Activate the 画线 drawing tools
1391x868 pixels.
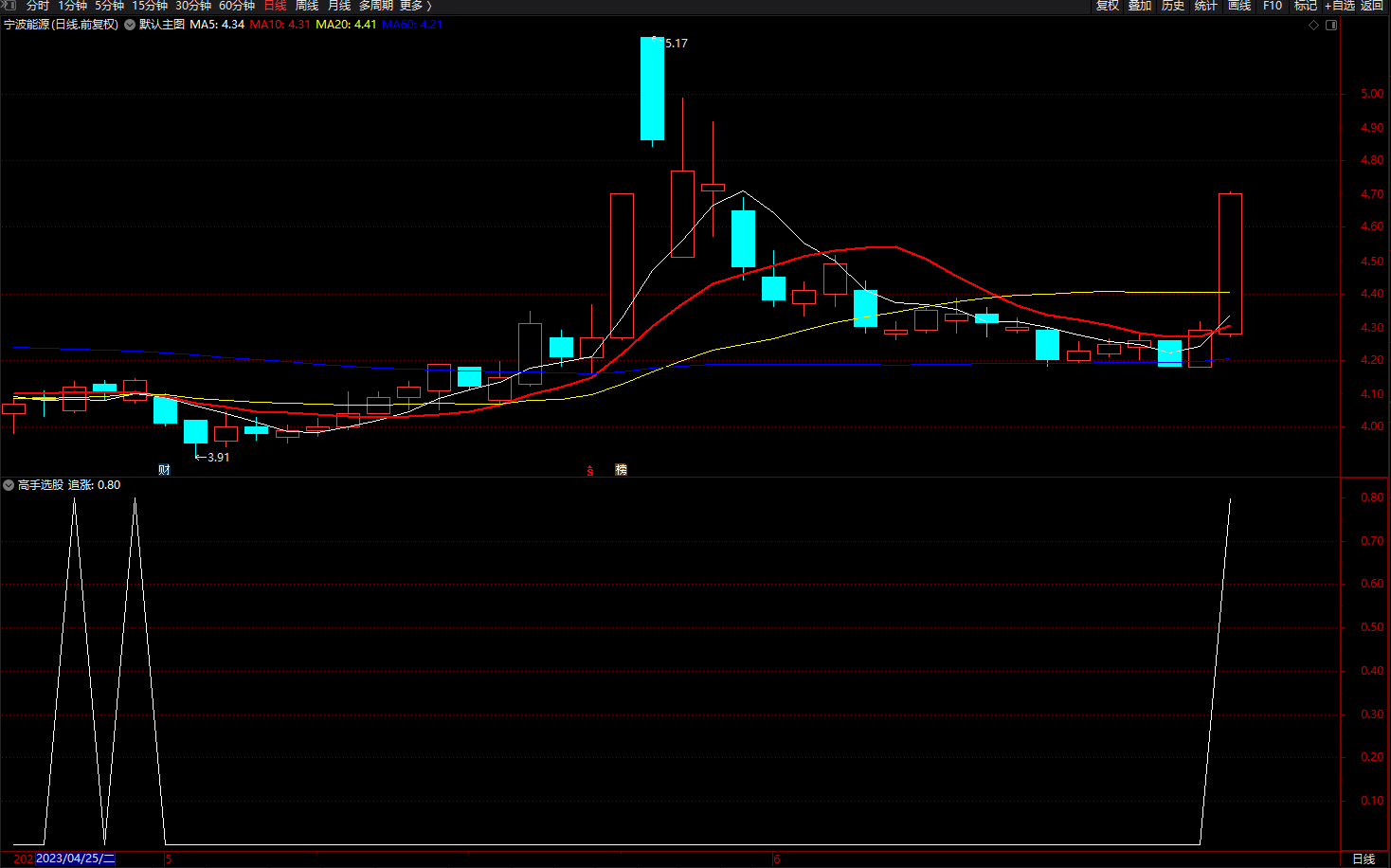(1239, 6)
